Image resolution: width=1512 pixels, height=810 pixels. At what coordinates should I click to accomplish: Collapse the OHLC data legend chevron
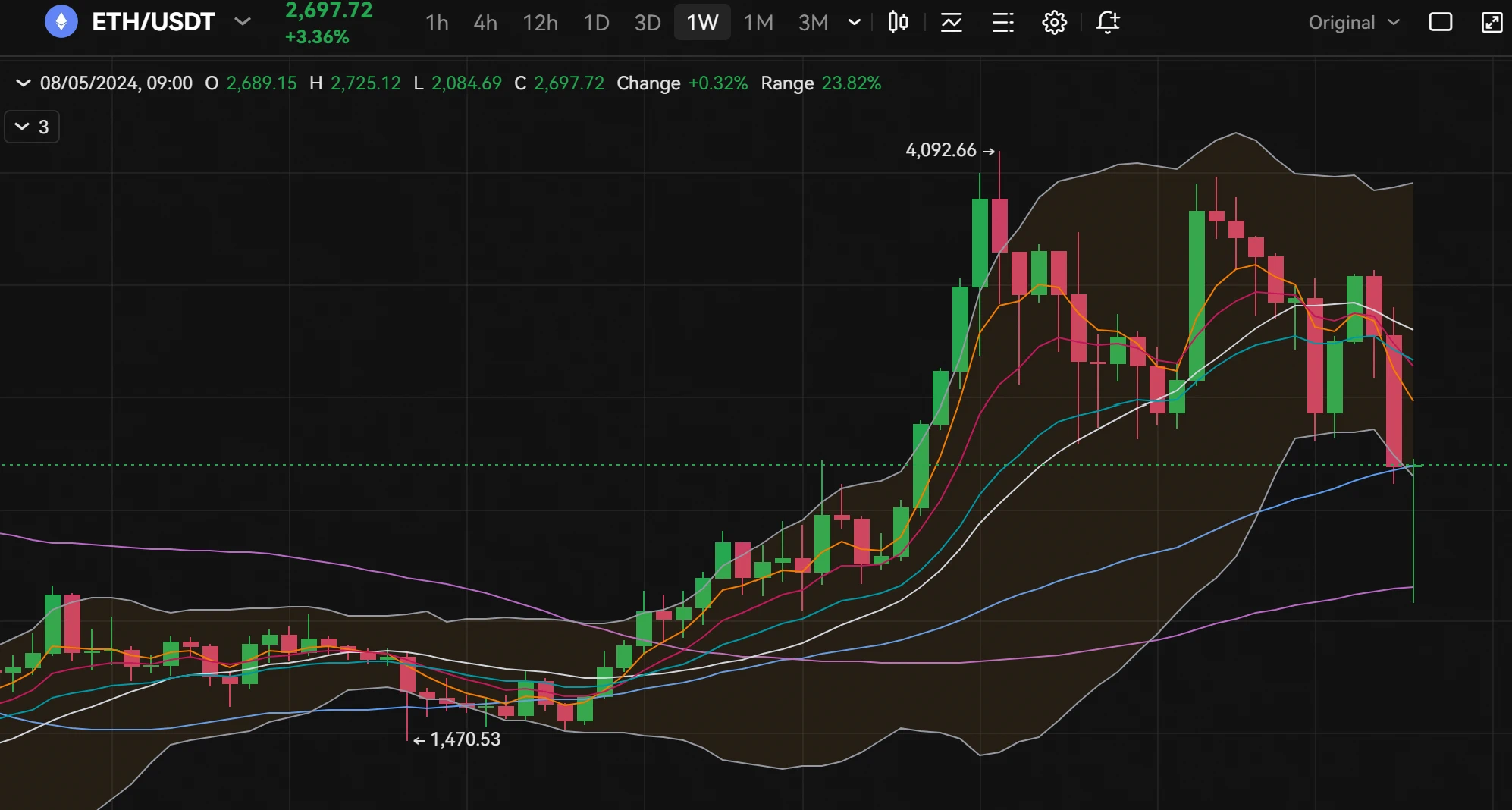pos(23,83)
